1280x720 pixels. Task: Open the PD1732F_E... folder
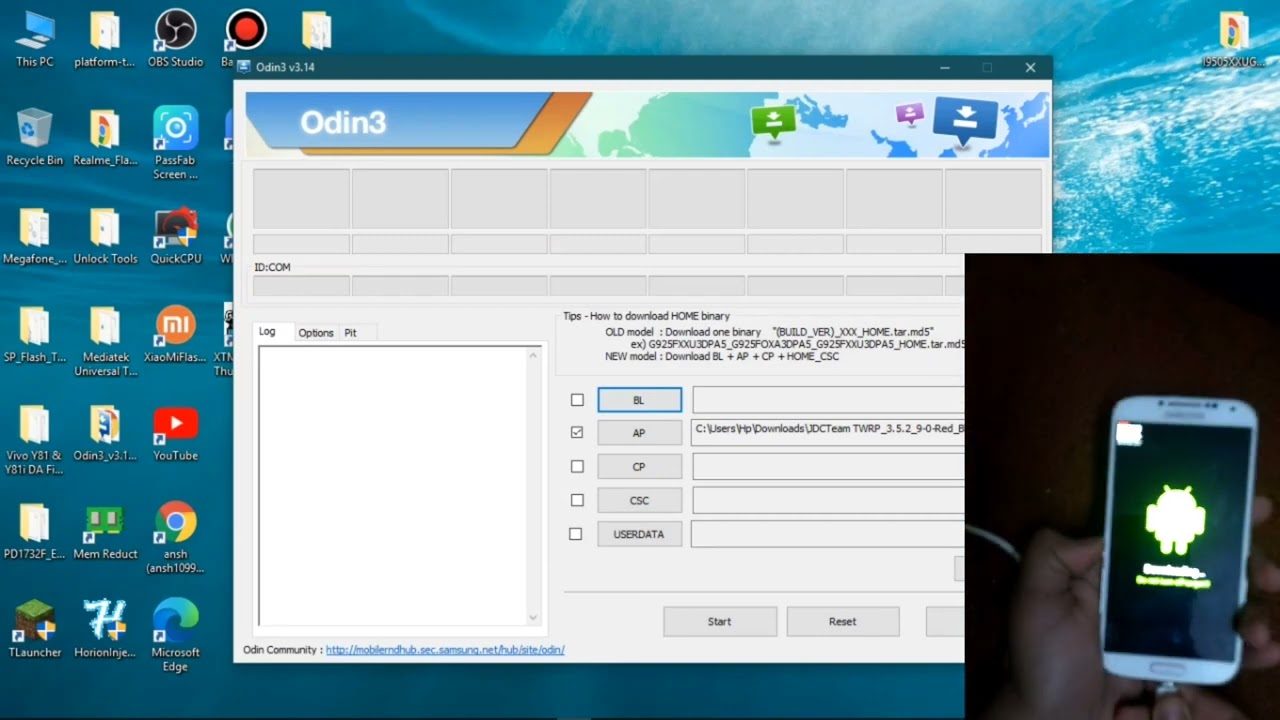(34, 530)
